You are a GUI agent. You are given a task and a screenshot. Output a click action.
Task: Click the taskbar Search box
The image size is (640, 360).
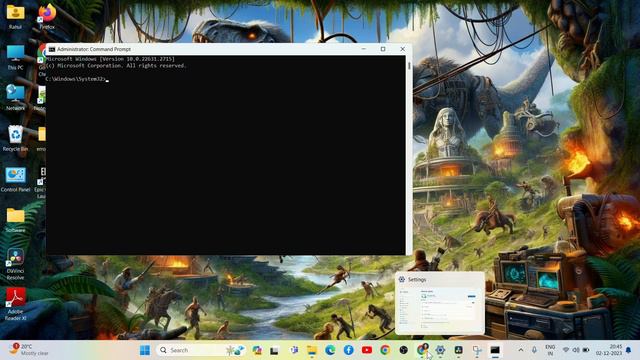point(202,350)
